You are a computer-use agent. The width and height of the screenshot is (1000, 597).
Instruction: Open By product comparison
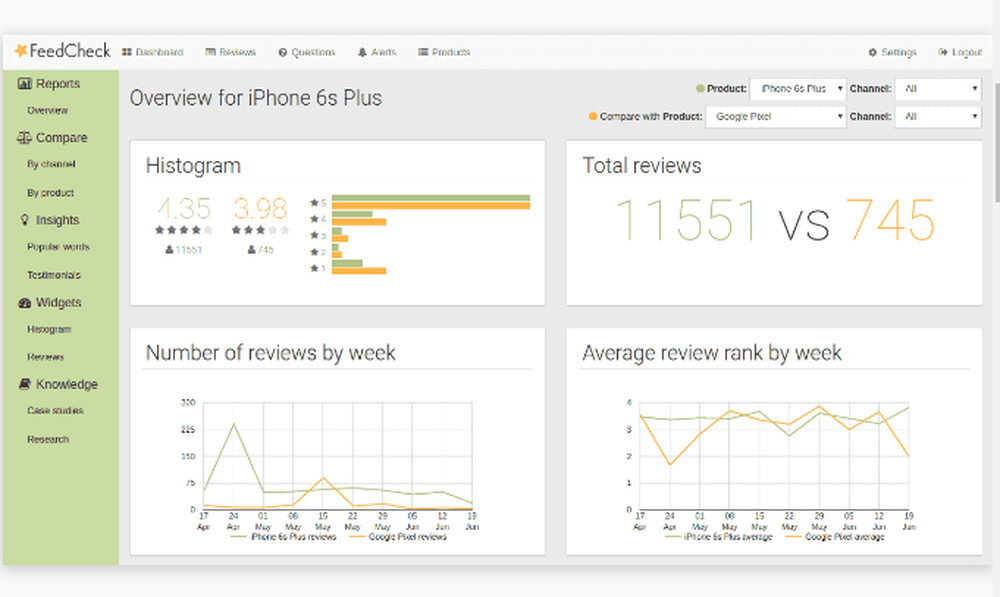pyautogui.click(x=50, y=193)
